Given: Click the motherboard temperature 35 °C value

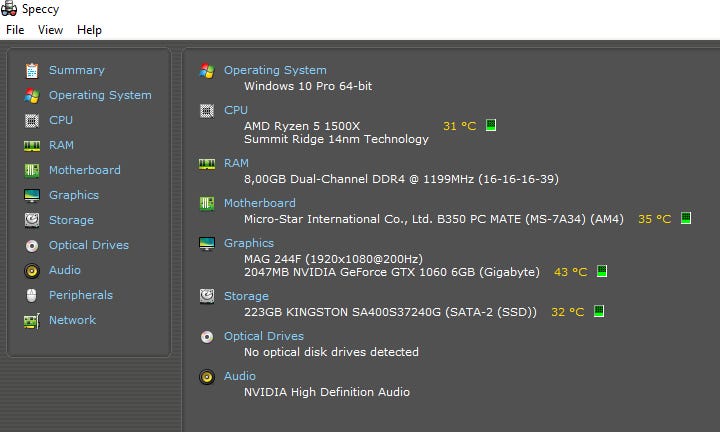Looking at the screenshot, I should pos(654,219).
